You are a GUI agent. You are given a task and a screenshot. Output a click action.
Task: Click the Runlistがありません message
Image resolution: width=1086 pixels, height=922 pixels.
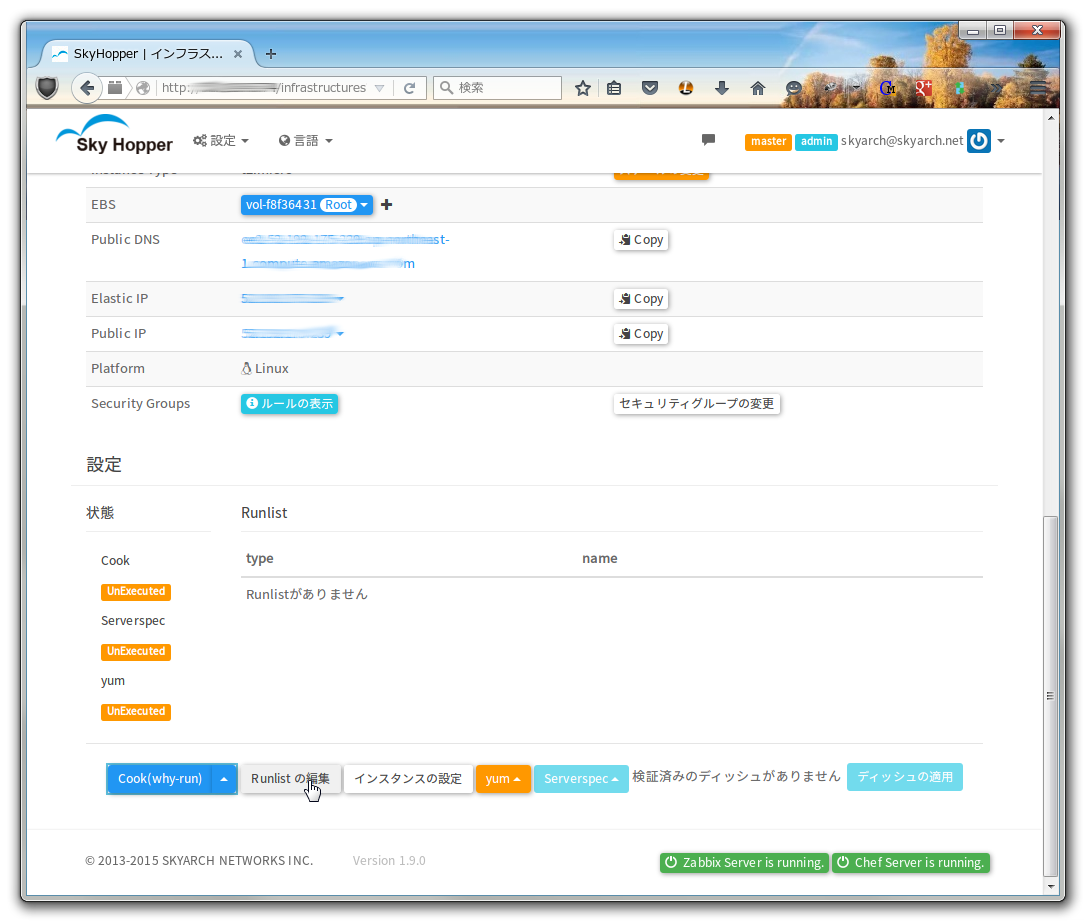pyautogui.click(x=307, y=594)
